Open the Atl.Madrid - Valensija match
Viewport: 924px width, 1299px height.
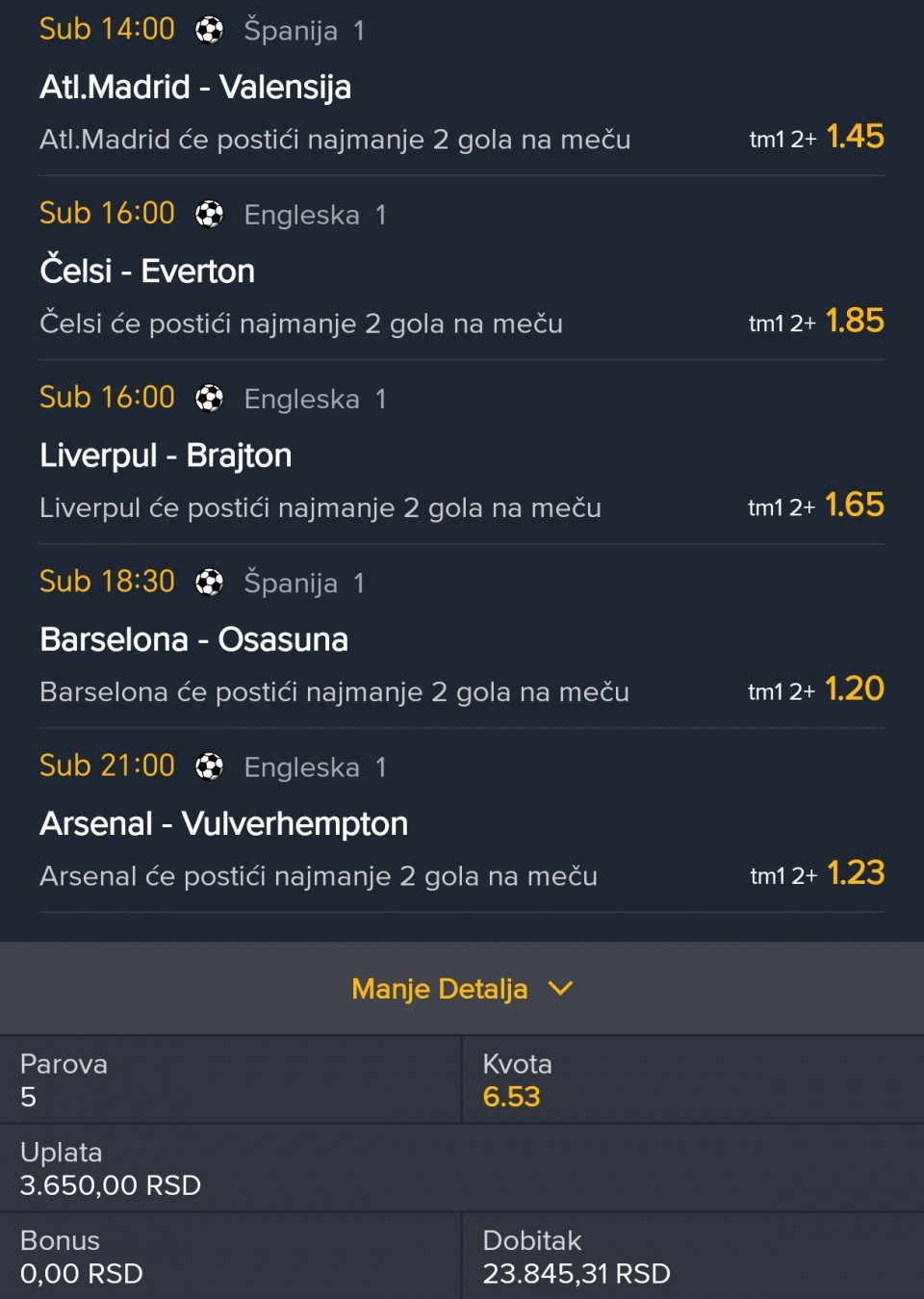195,88
